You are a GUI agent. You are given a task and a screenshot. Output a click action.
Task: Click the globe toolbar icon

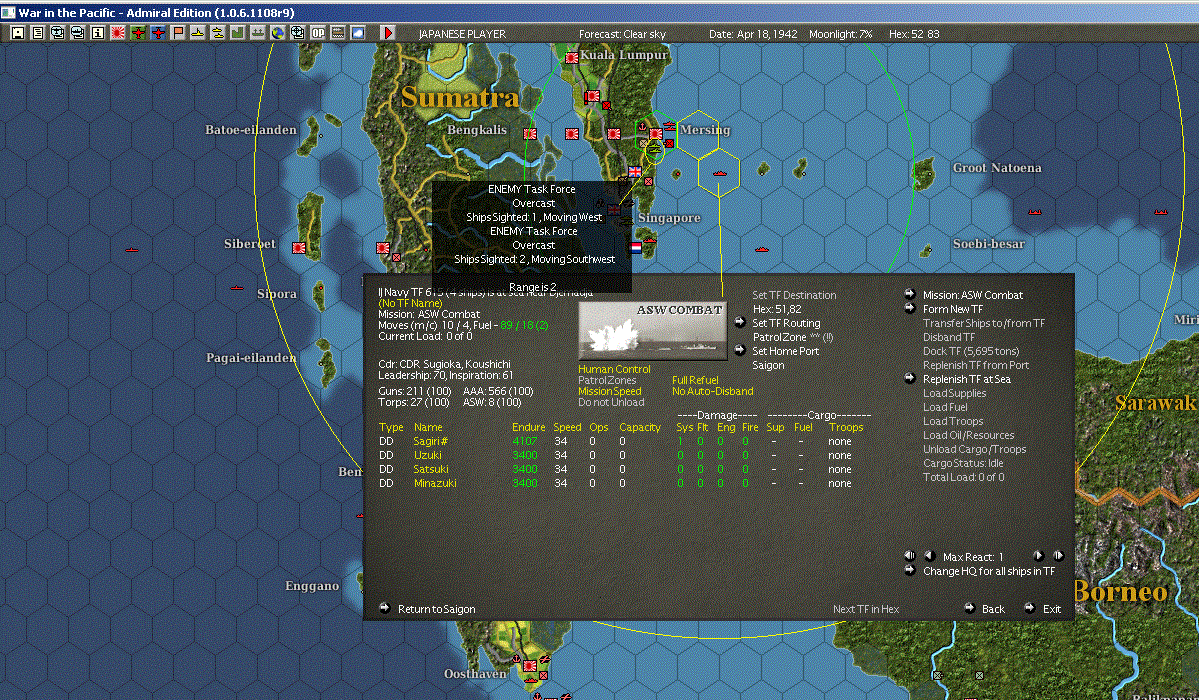tap(278, 33)
